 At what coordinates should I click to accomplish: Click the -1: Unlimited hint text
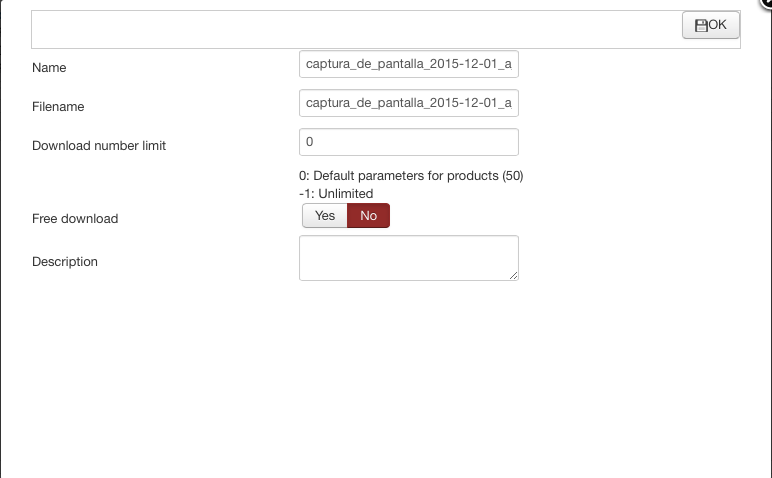(x=336, y=193)
